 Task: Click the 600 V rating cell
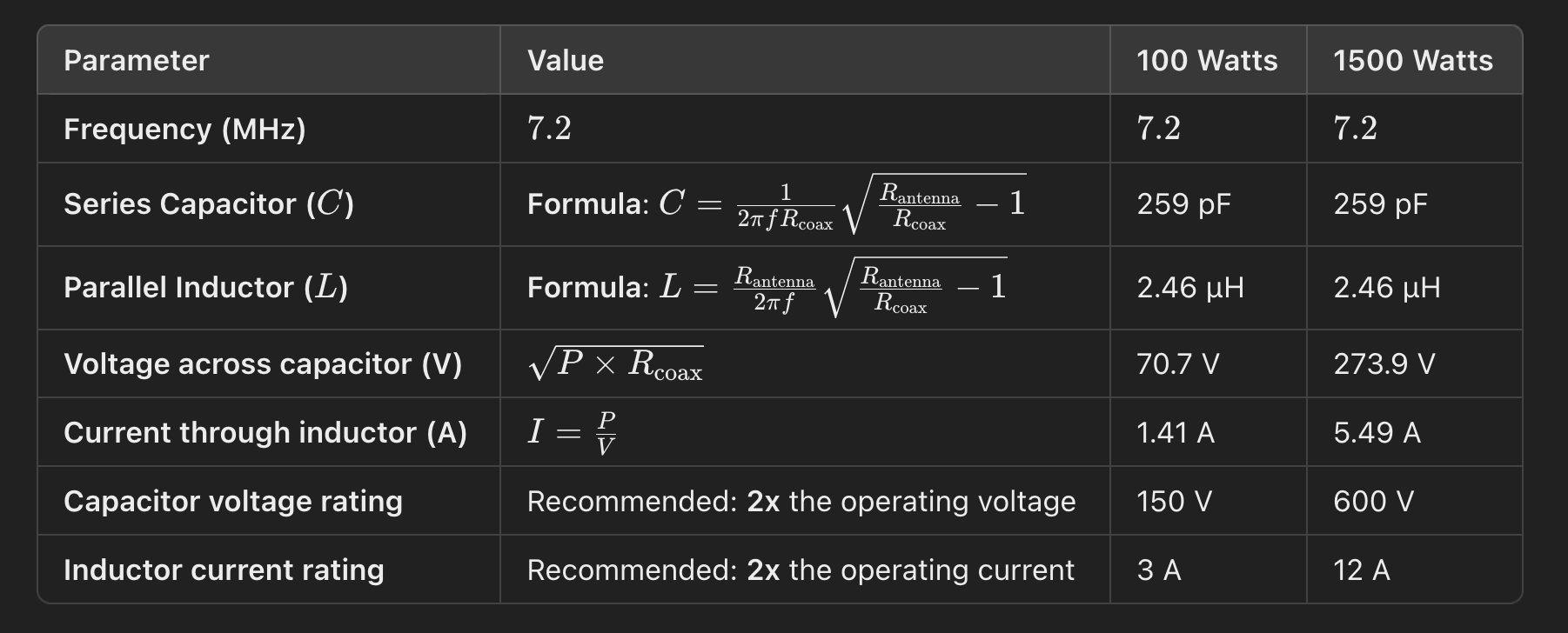tap(1373, 502)
